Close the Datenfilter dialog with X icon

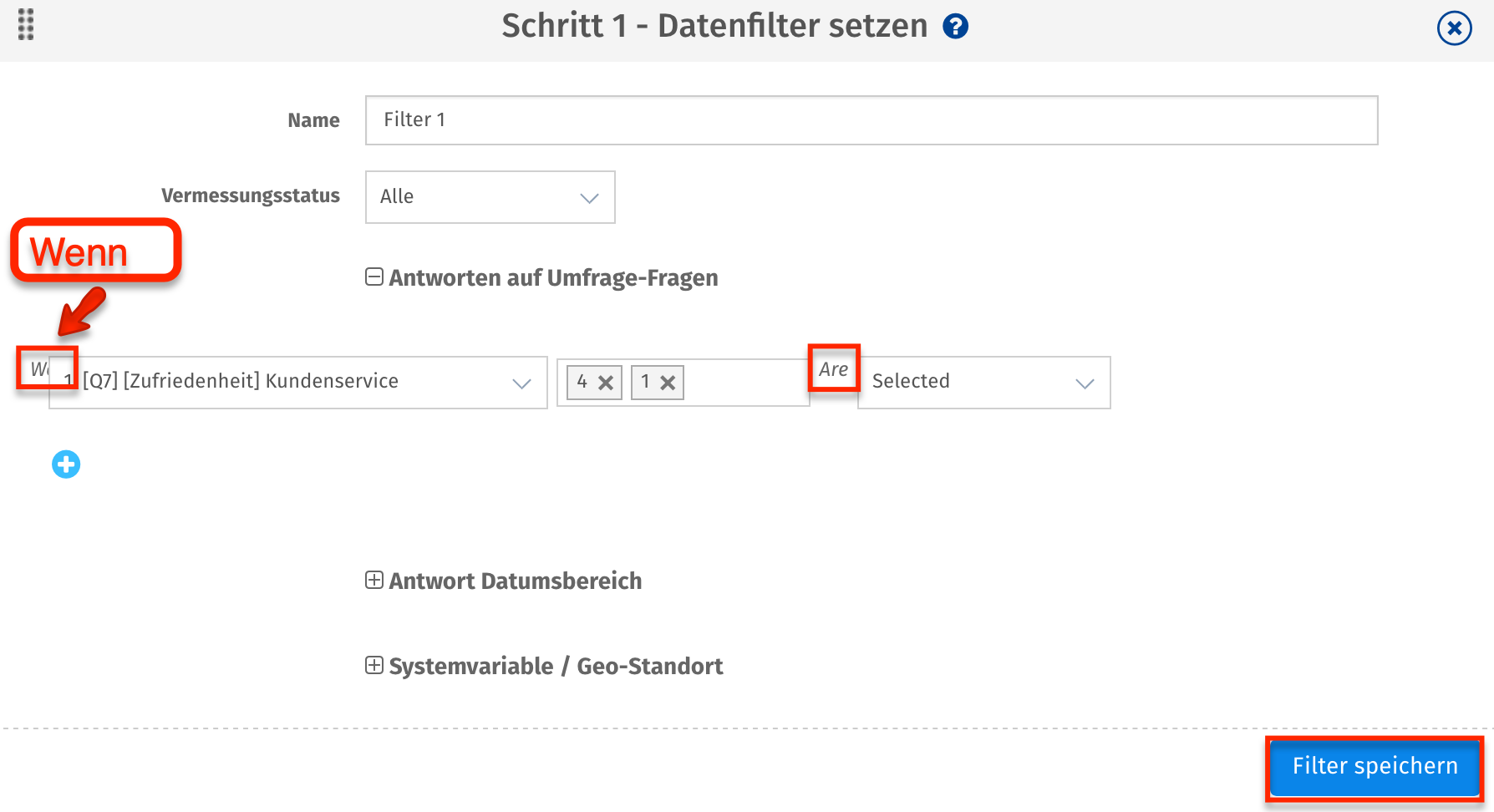click(1454, 28)
